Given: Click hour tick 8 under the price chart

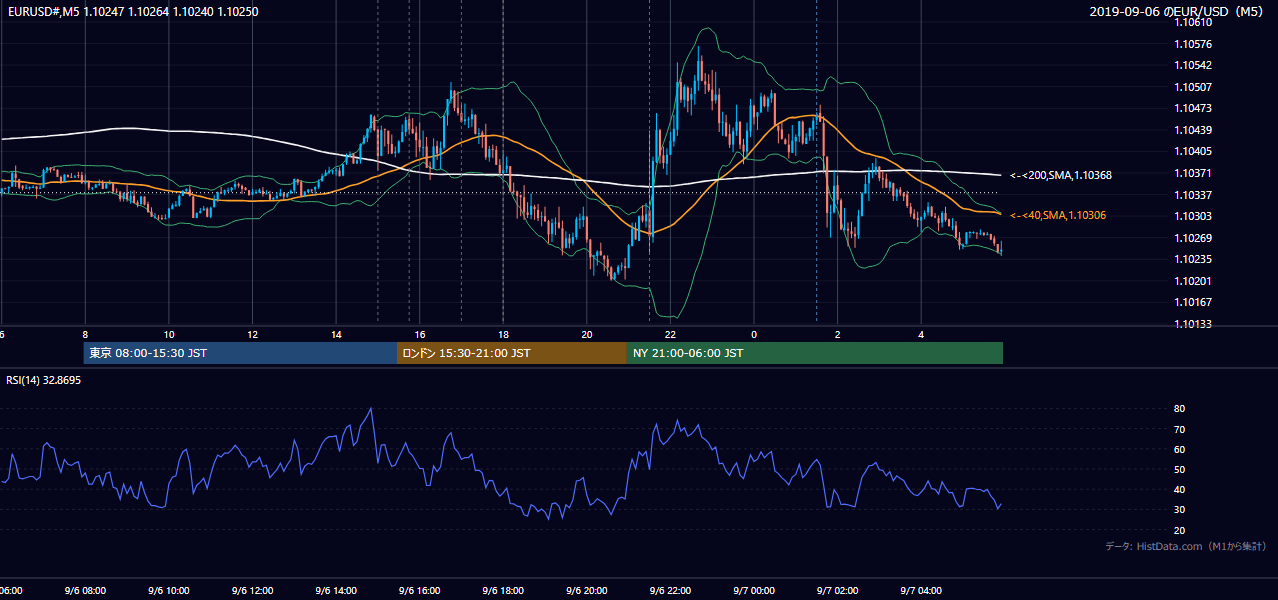Looking at the screenshot, I should click(x=85, y=335).
